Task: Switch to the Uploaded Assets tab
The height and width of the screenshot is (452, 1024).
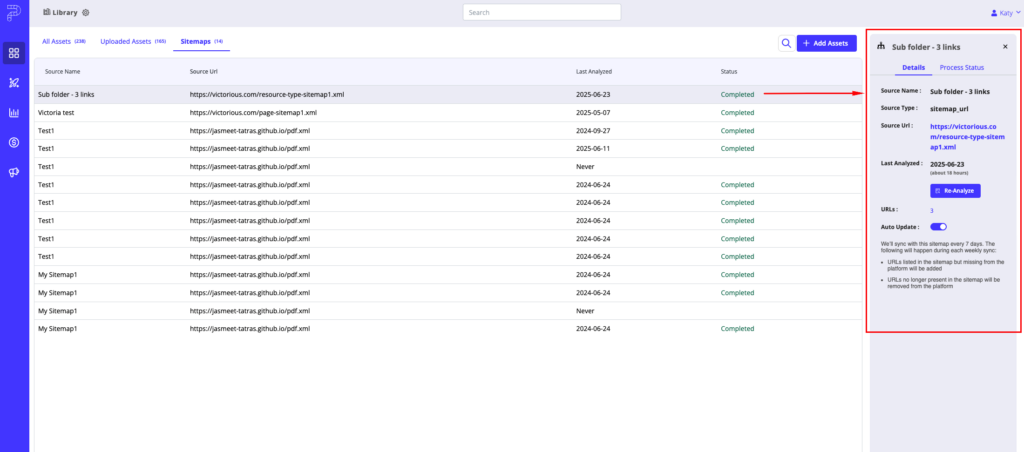Action: pos(133,41)
